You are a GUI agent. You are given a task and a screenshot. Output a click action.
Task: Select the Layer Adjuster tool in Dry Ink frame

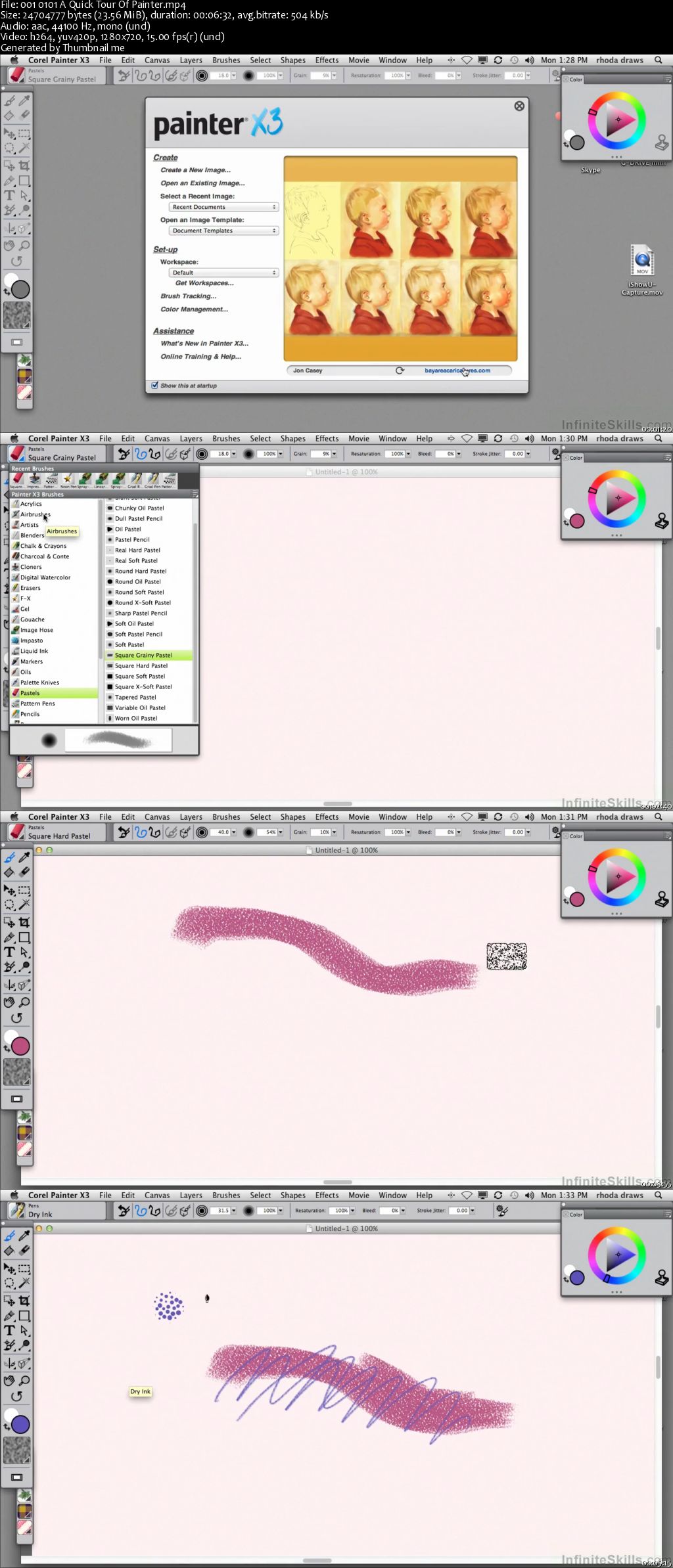click(10, 1269)
